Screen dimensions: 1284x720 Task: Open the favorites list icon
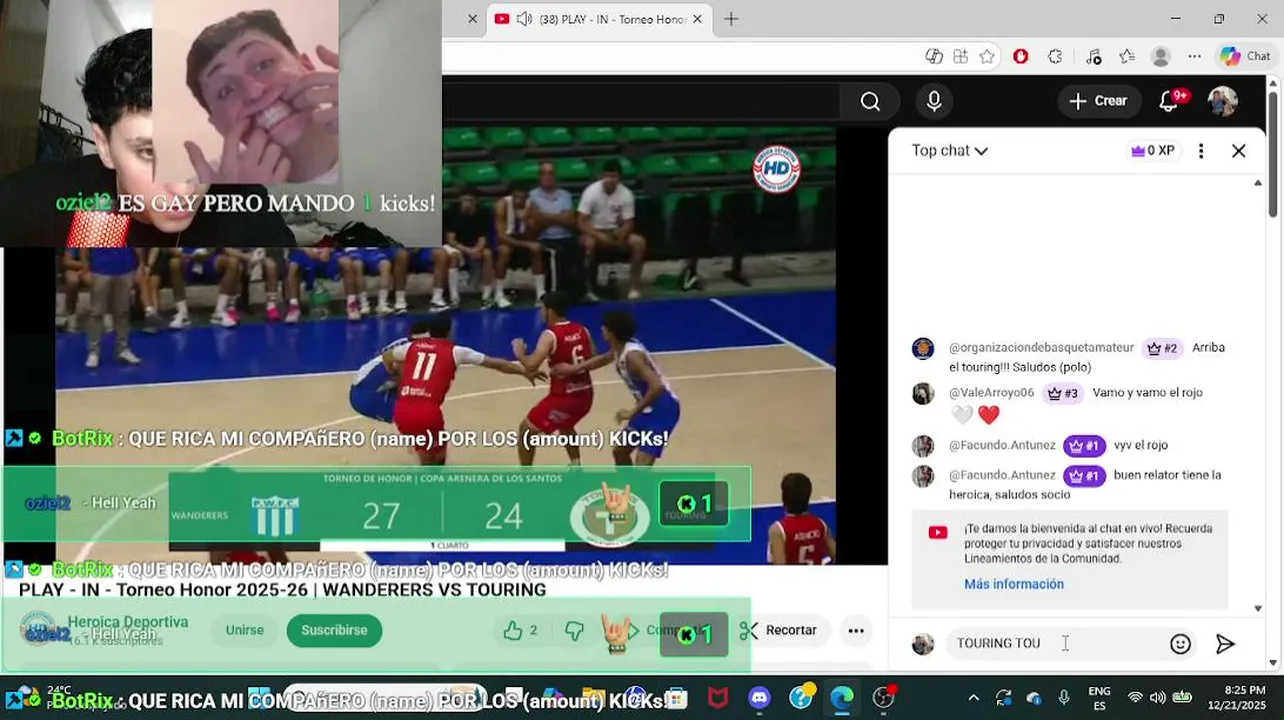coord(1127,57)
